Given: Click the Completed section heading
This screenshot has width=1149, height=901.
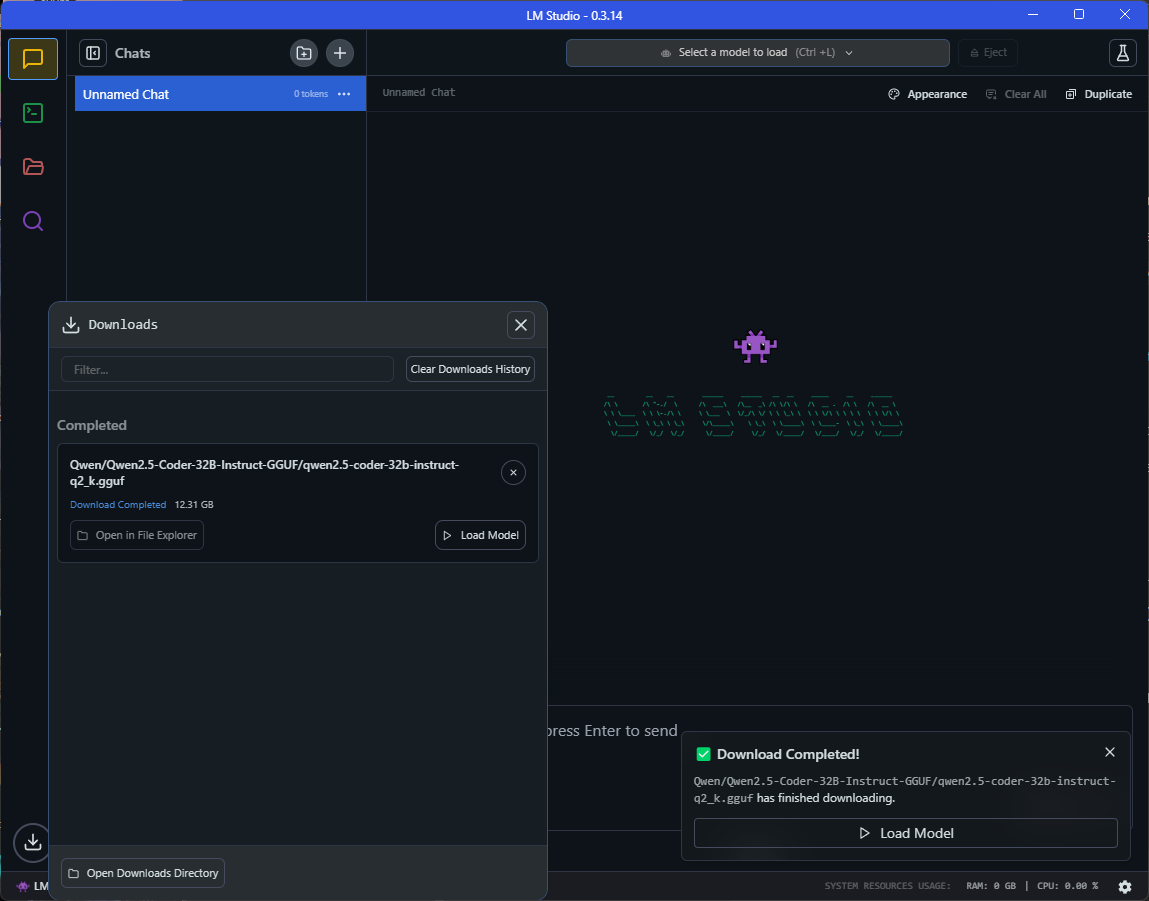Looking at the screenshot, I should (92, 426).
